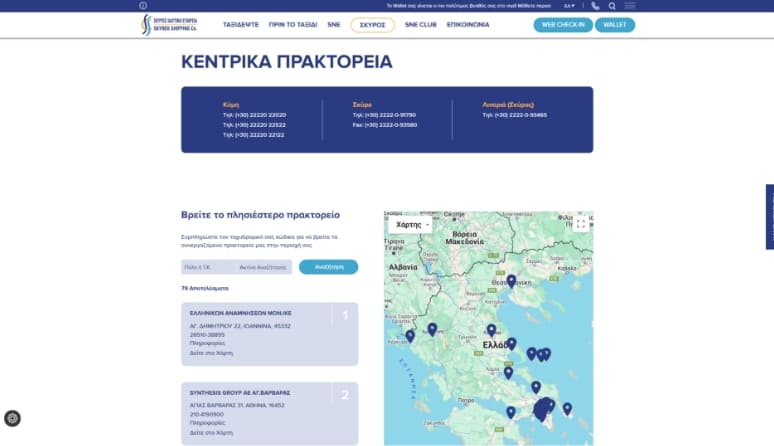Click the Athens cluster of map pins
774x446 pixels.
(x=543, y=409)
